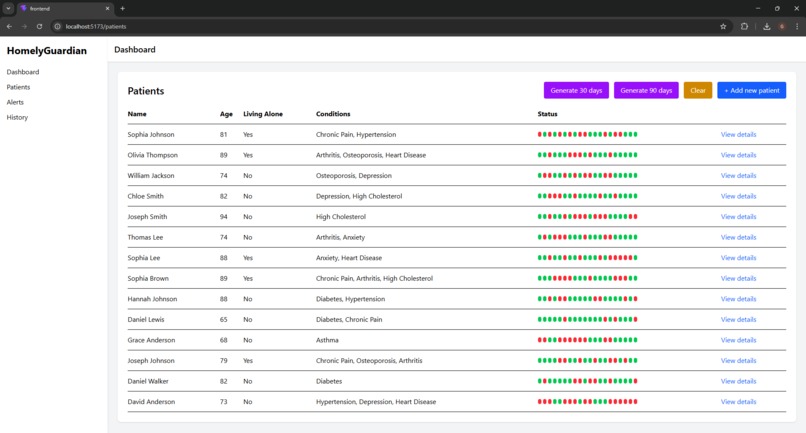Click the Dashboard page header title
Screen dimensions: 806x433
(x=135, y=49)
